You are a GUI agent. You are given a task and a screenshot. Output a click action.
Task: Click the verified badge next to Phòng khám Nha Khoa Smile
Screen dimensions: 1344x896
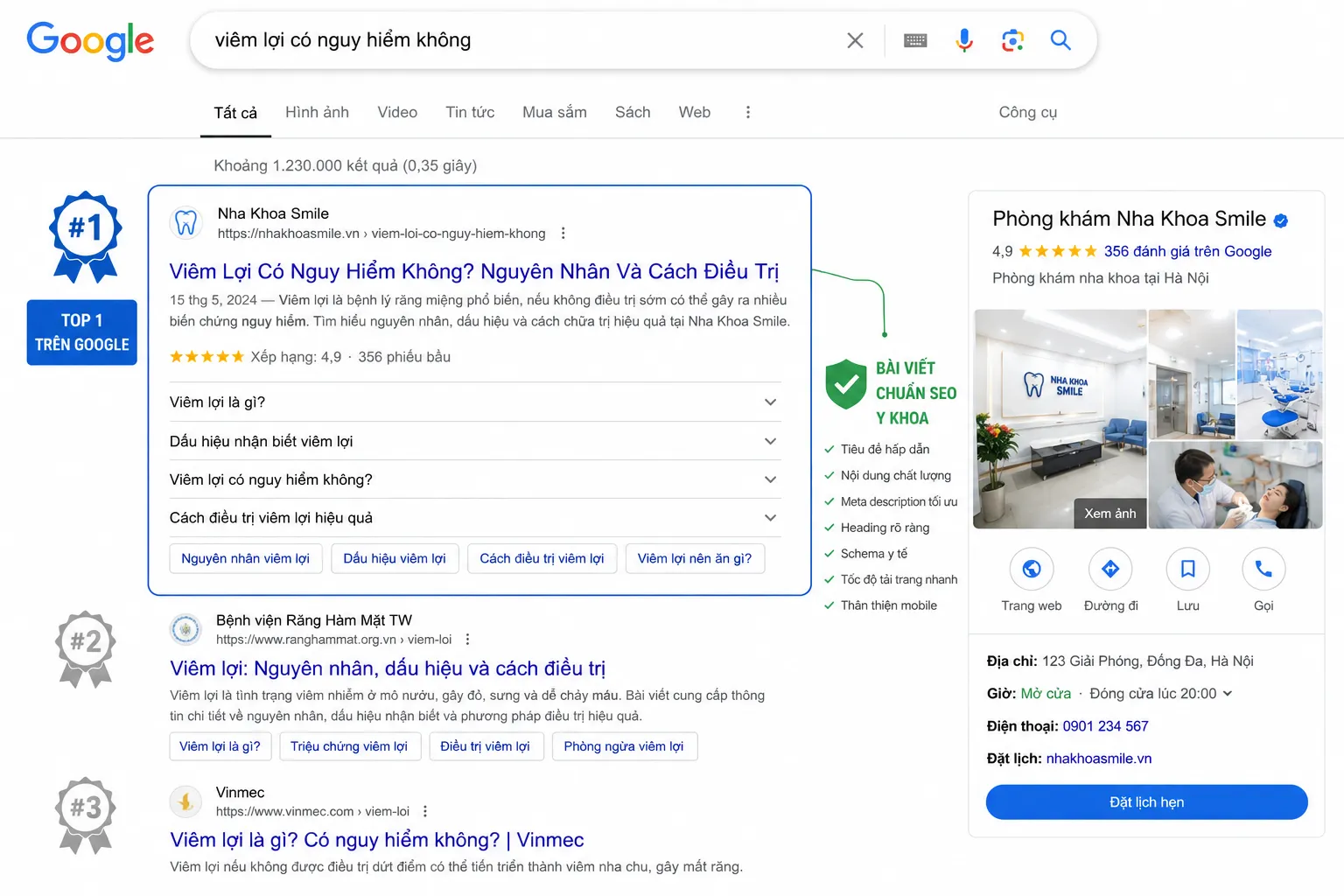pyautogui.click(x=1281, y=220)
